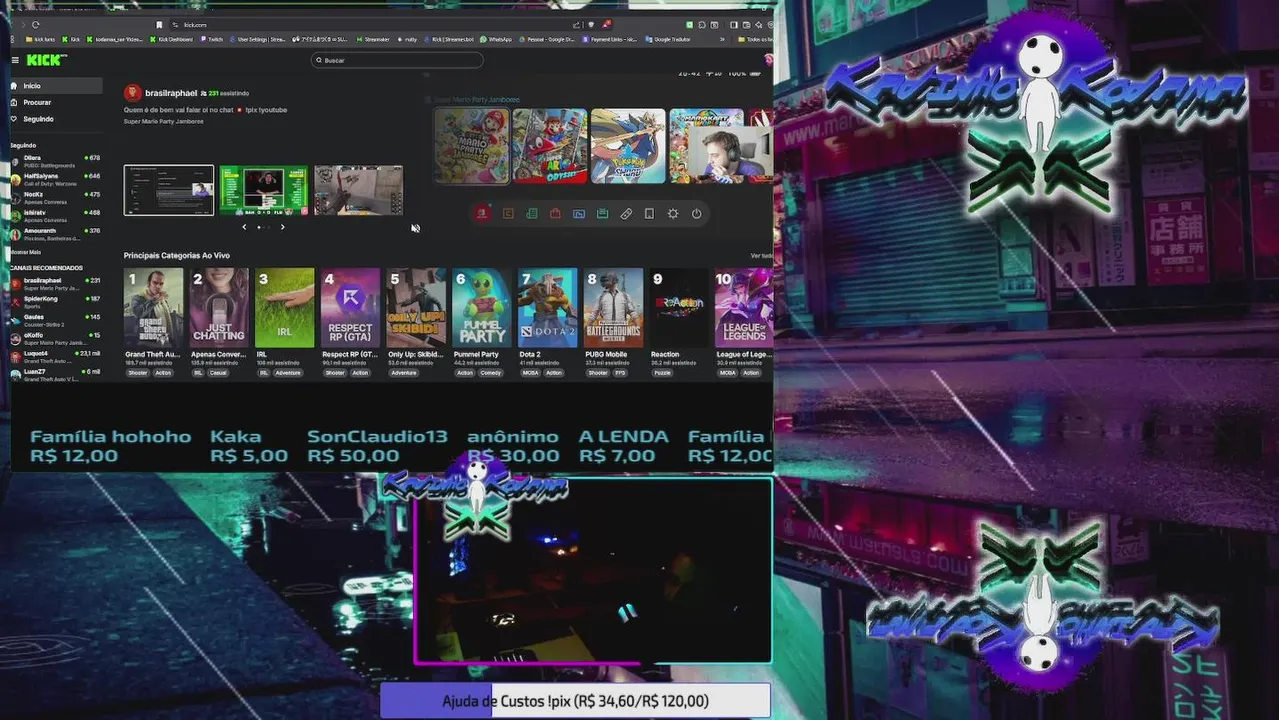1279x720 pixels.
Task: Open the orange square icon on Switch menu
Action: [508, 213]
